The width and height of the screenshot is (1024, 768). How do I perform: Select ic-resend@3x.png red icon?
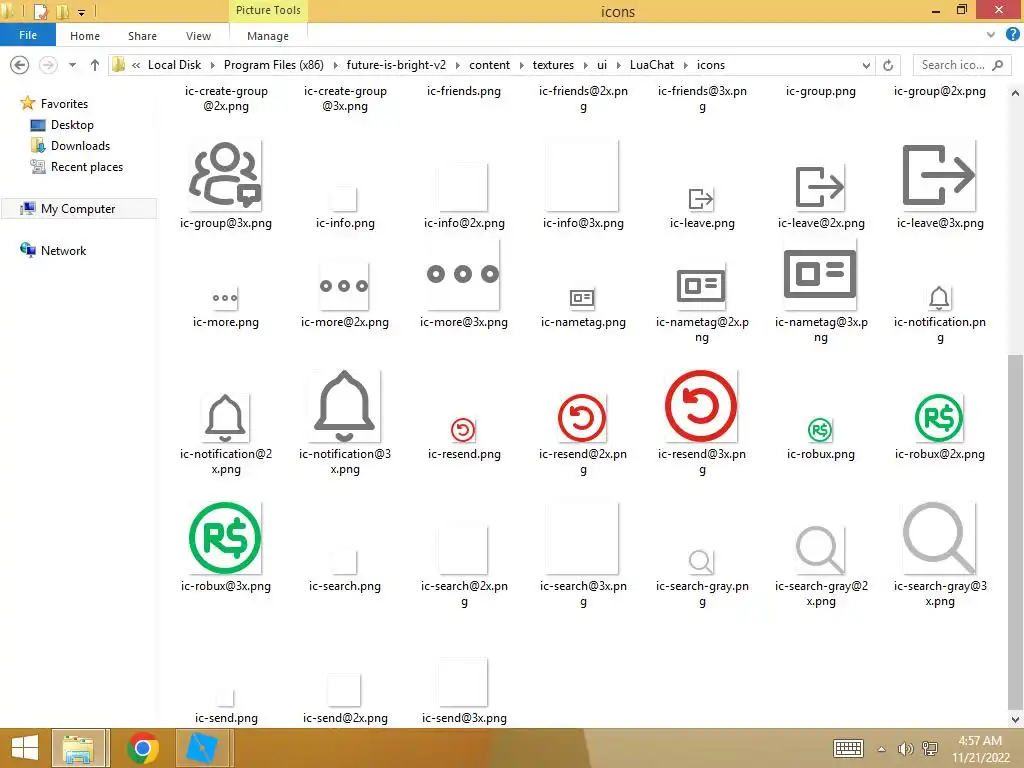pyautogui.click(x=701, y=406)
